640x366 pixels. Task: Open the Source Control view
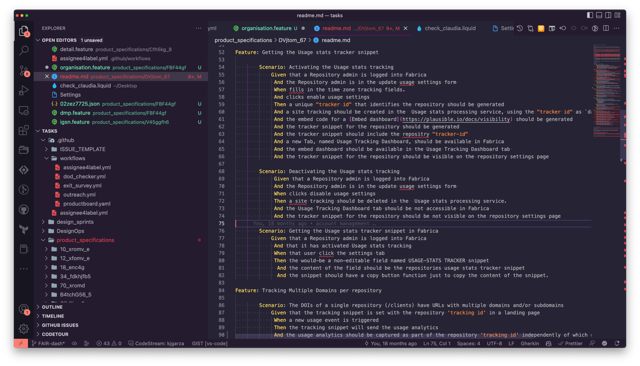tap(24, 71)
